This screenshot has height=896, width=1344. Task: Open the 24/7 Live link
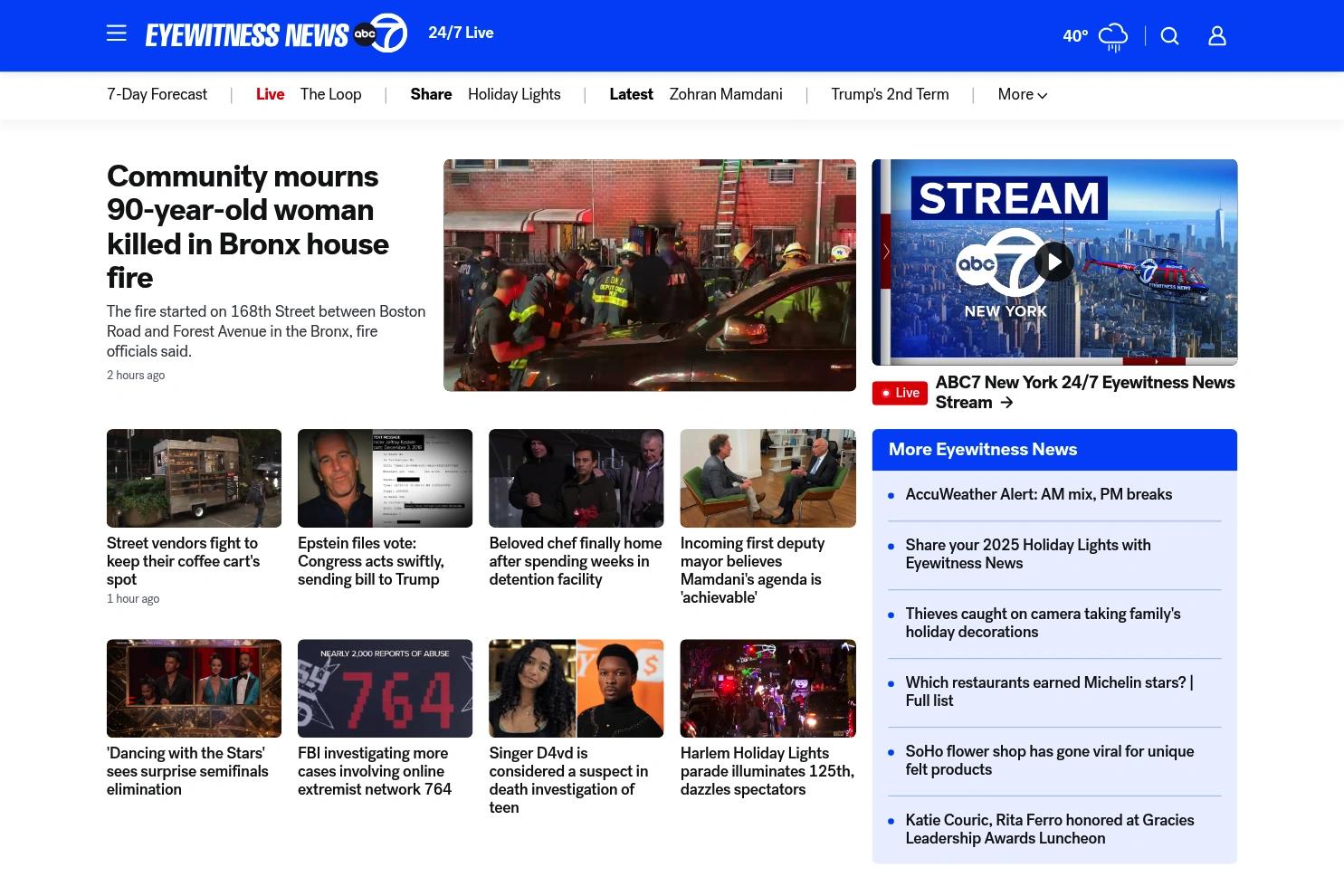click(461, 33)
